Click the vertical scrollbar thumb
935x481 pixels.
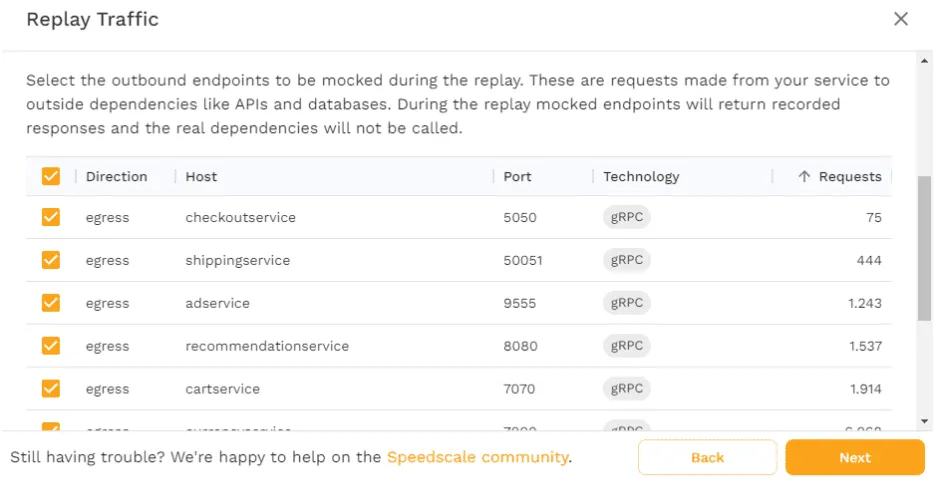[925, 250]
